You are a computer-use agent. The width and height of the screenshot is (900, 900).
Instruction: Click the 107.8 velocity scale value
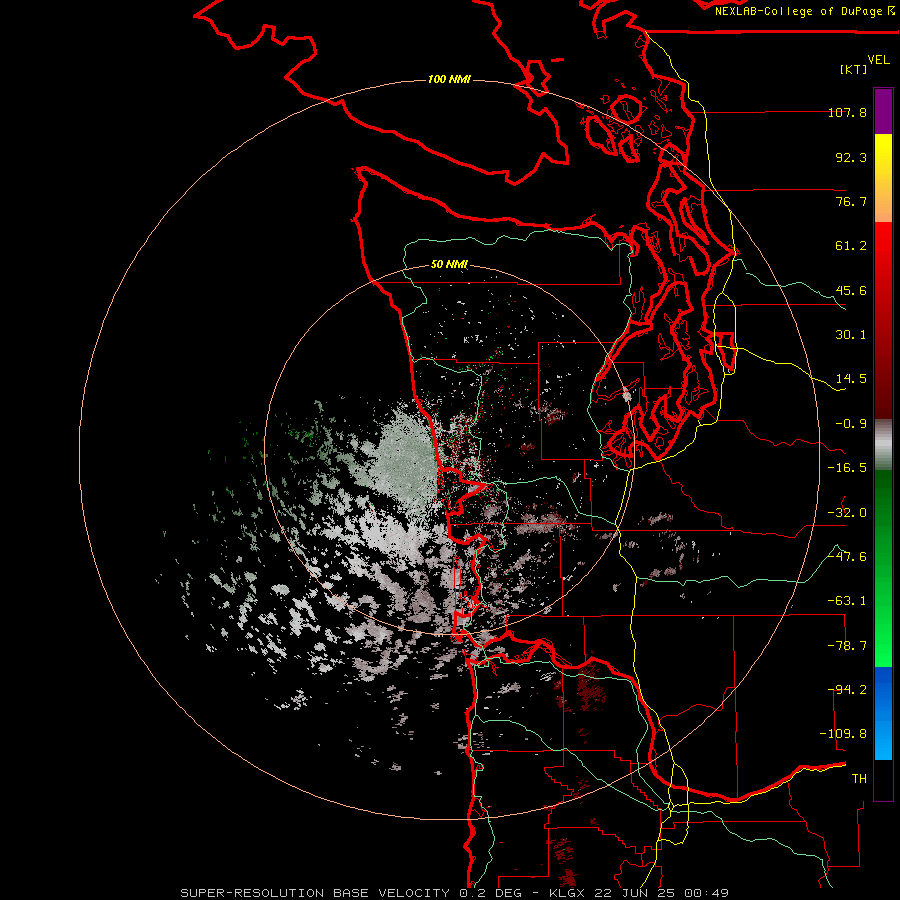pos(847,113)
